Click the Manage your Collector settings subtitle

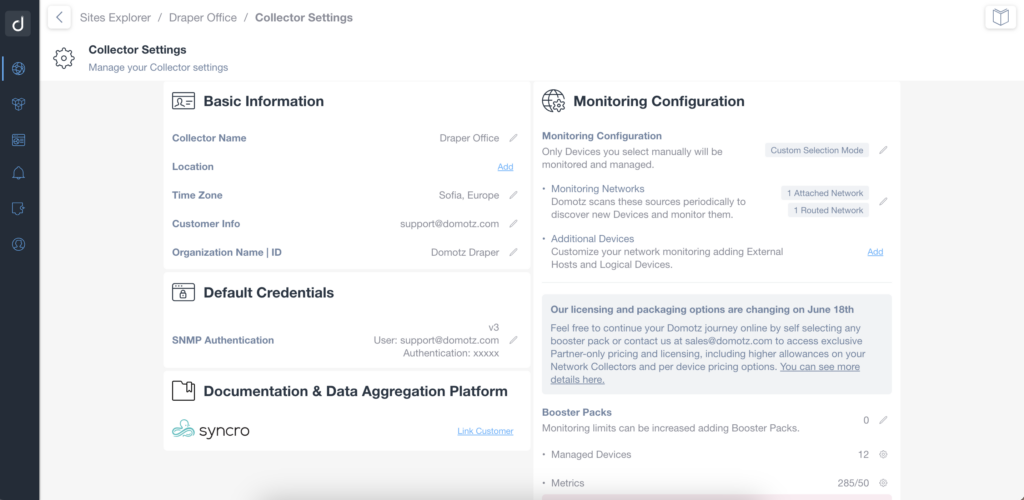tap(158, 67)
